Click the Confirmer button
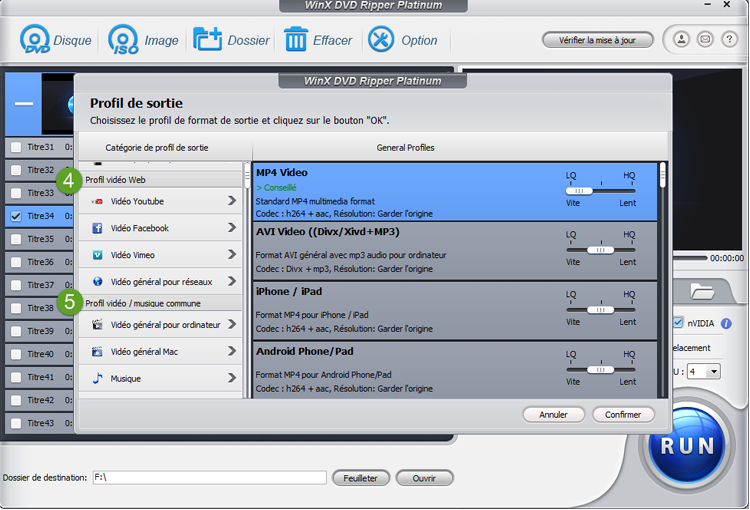 623,414
